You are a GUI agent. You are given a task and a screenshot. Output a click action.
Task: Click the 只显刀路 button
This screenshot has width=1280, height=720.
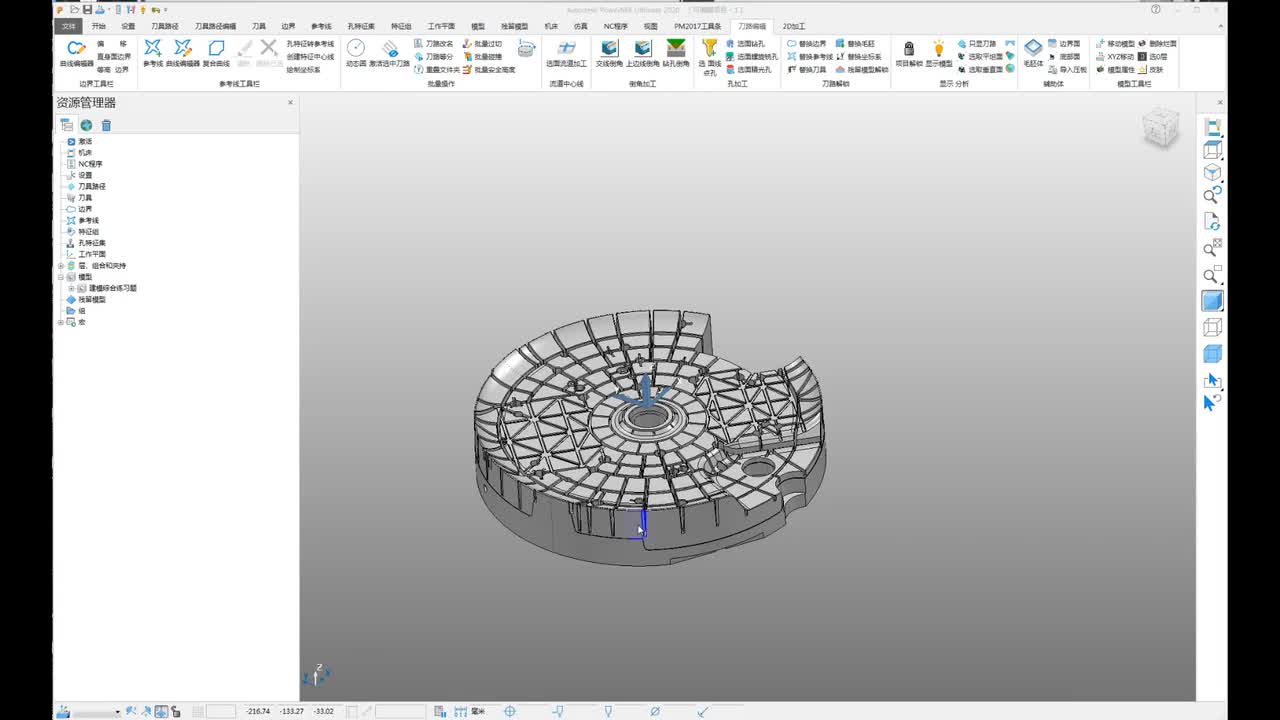[979, 44]
